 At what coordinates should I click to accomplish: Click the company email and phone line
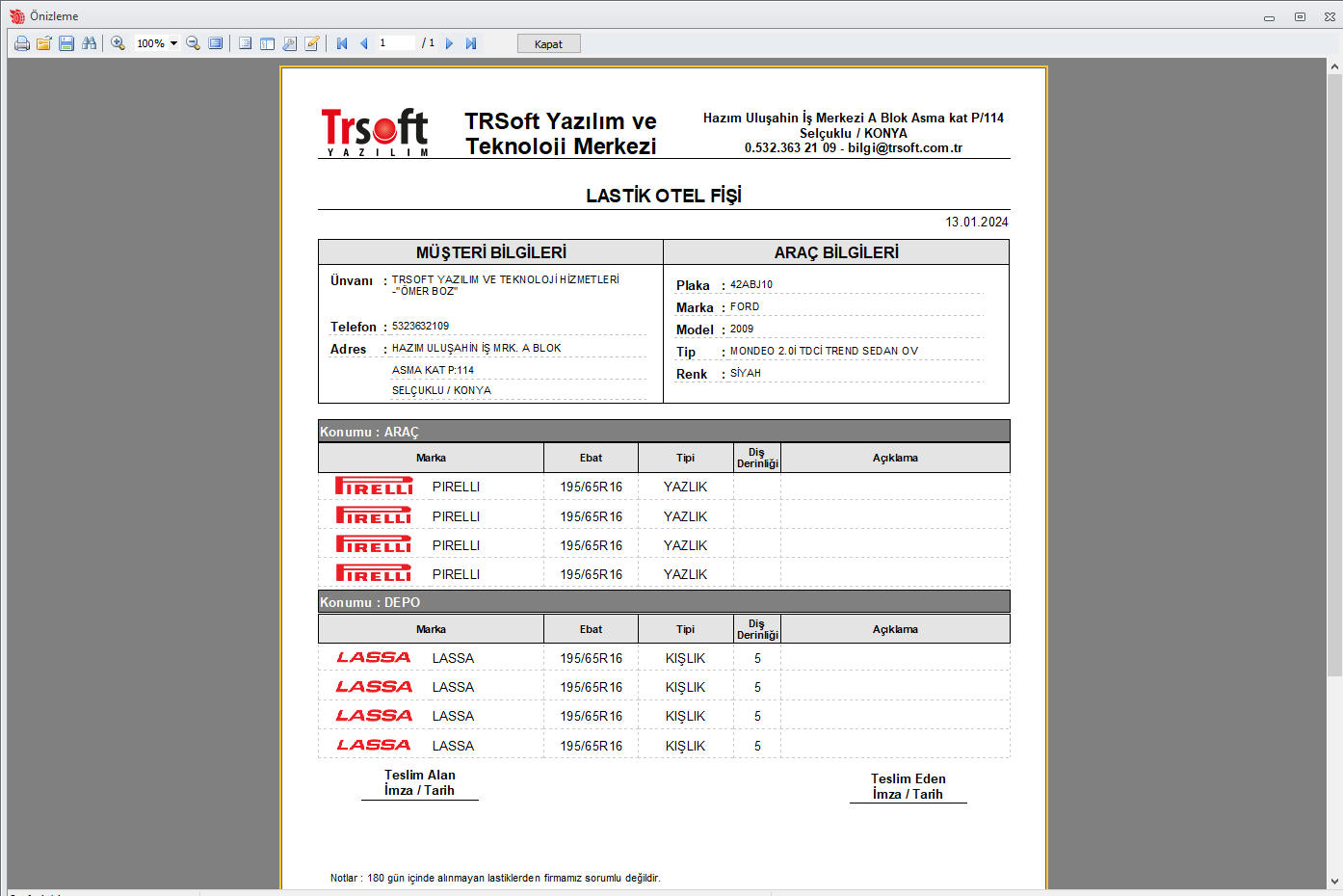point(854,148)
